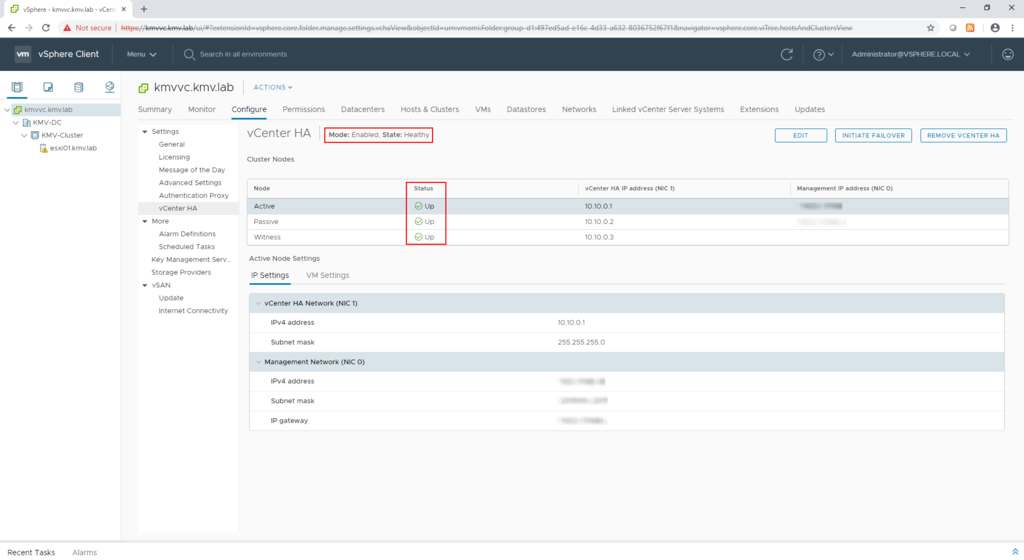This screenshot has height=560, width=1024.
Task: Open the Hosts and Clusters inventory view
Action: [17, 87]
